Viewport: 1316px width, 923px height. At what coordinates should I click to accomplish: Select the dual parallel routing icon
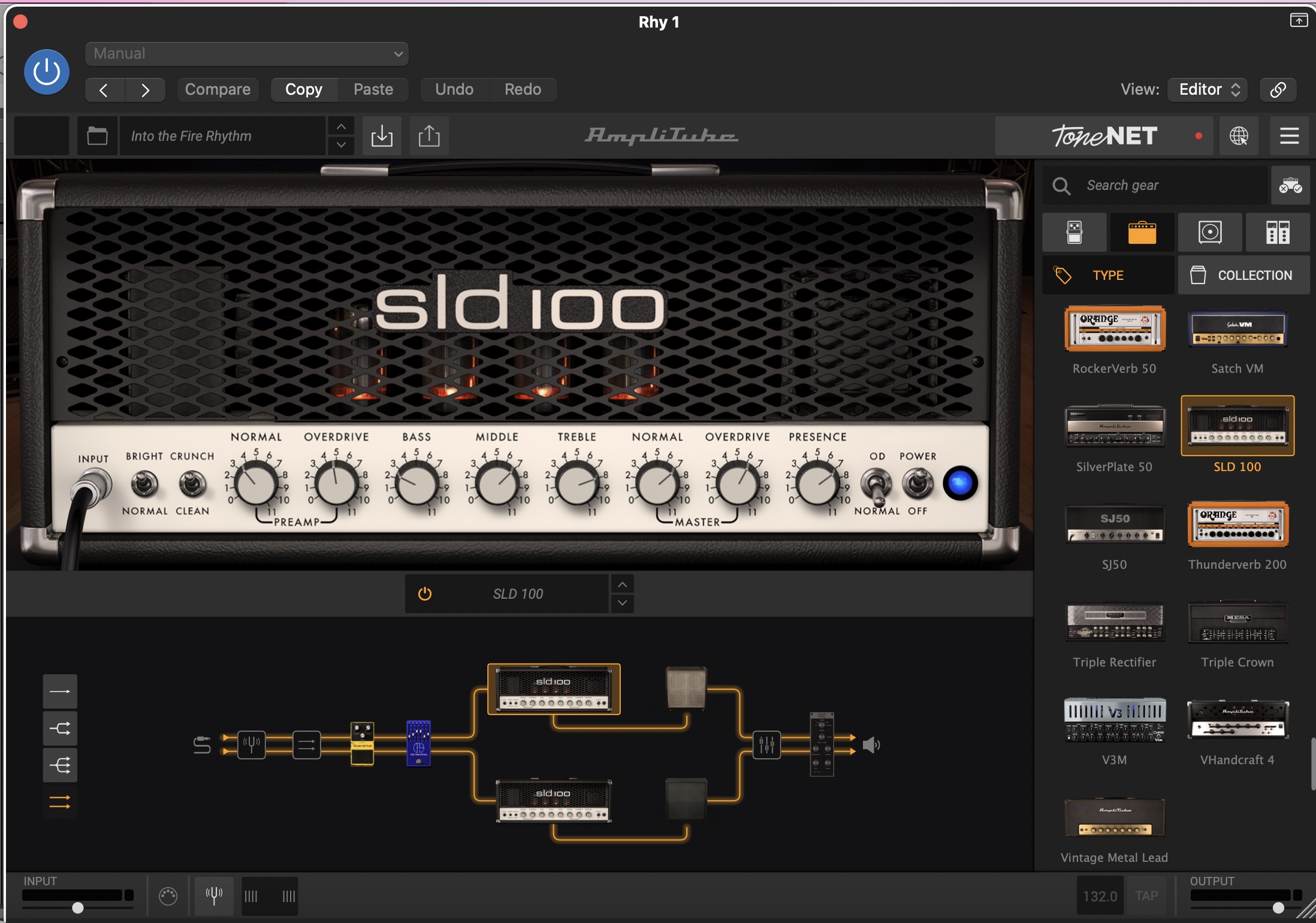[x=60, y=802]
